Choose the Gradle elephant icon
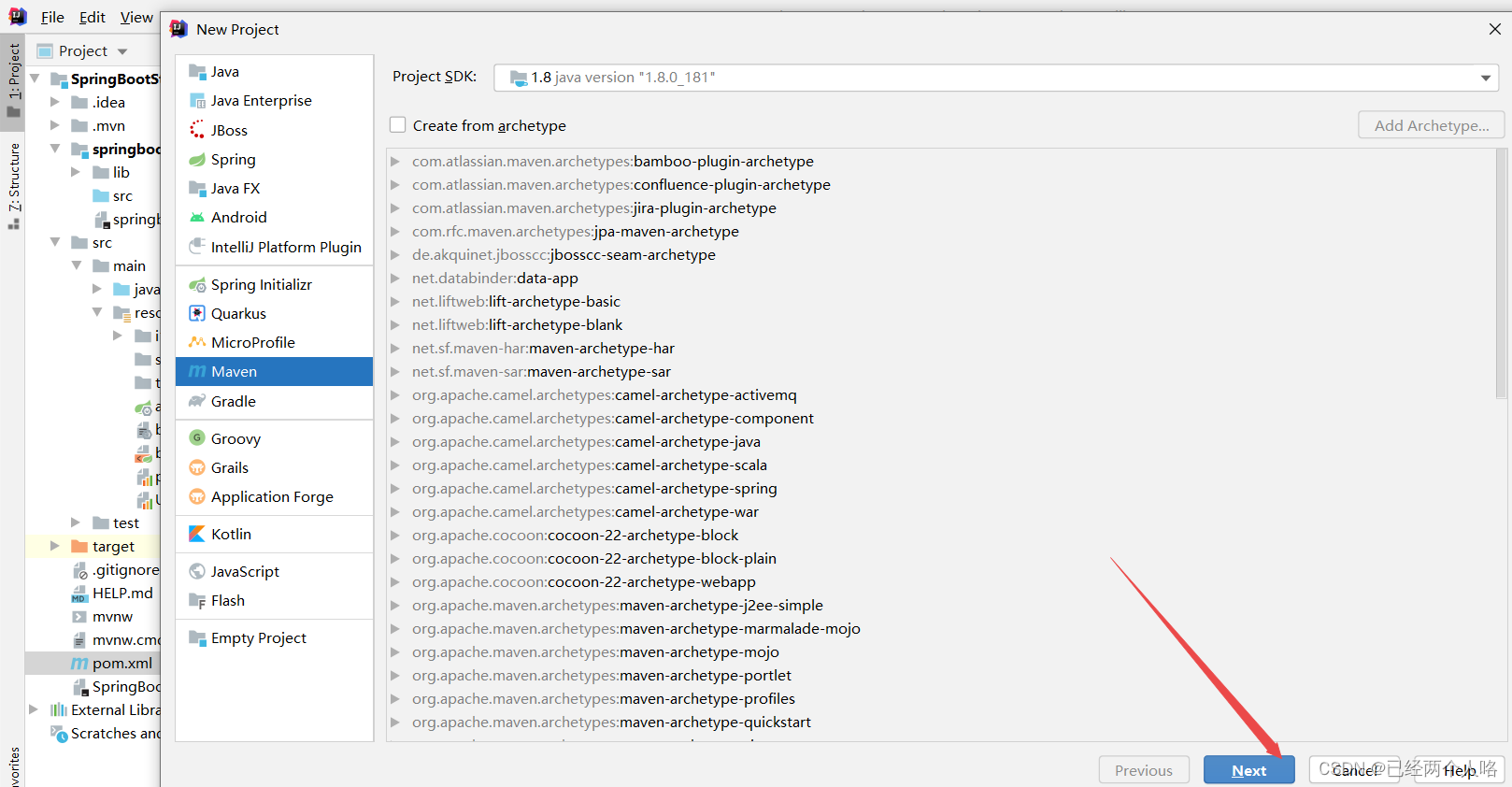 click(x=197, y=401)
